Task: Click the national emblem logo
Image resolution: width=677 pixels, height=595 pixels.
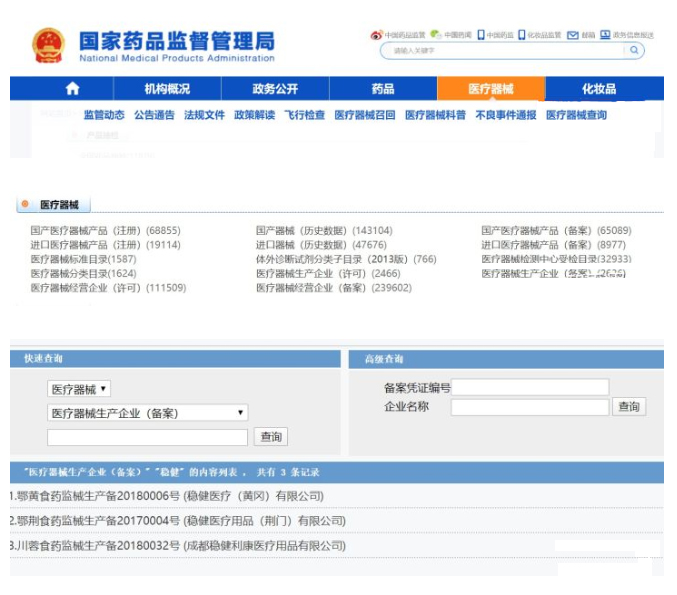Action: click(48, 45)
